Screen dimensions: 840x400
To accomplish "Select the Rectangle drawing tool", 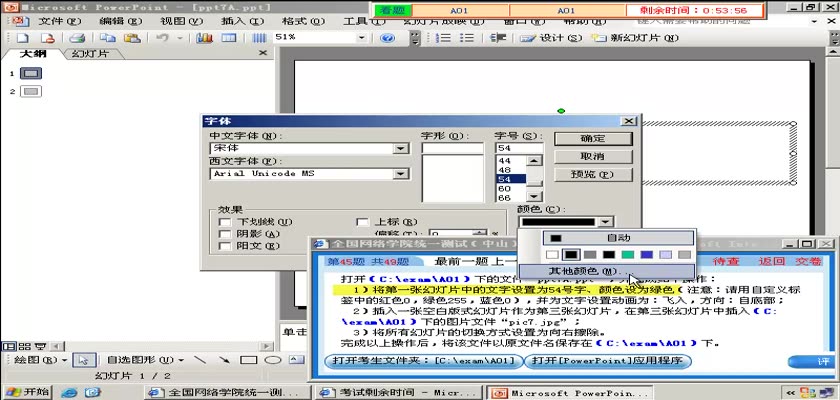I will click(248, 360).
